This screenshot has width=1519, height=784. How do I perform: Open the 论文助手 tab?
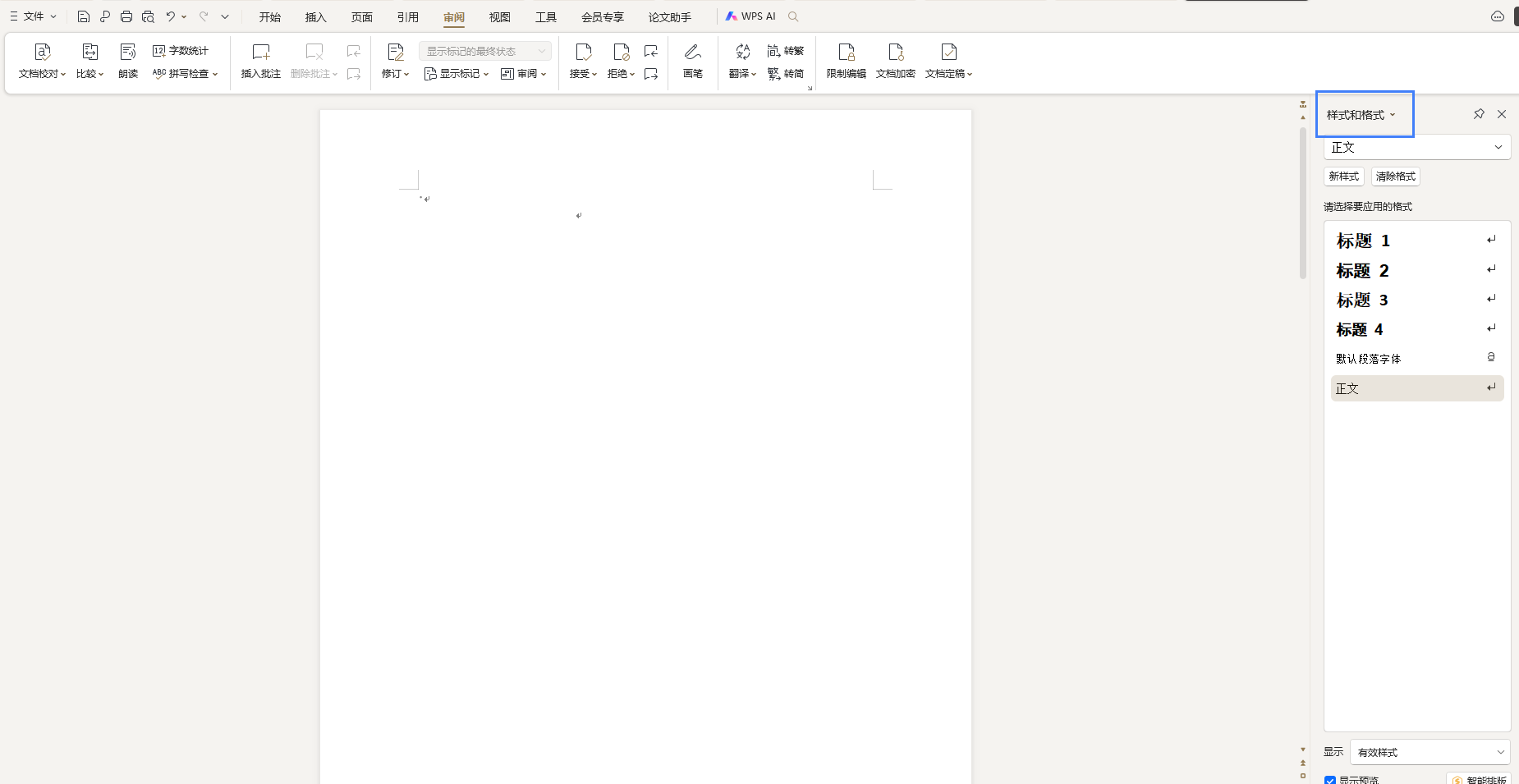point(670,17)
